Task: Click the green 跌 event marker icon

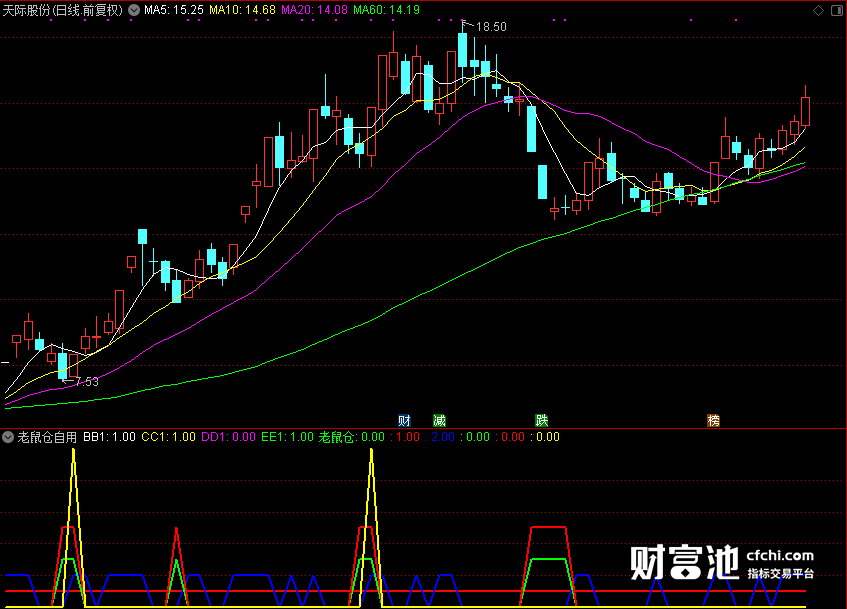Action: (541, 420)
